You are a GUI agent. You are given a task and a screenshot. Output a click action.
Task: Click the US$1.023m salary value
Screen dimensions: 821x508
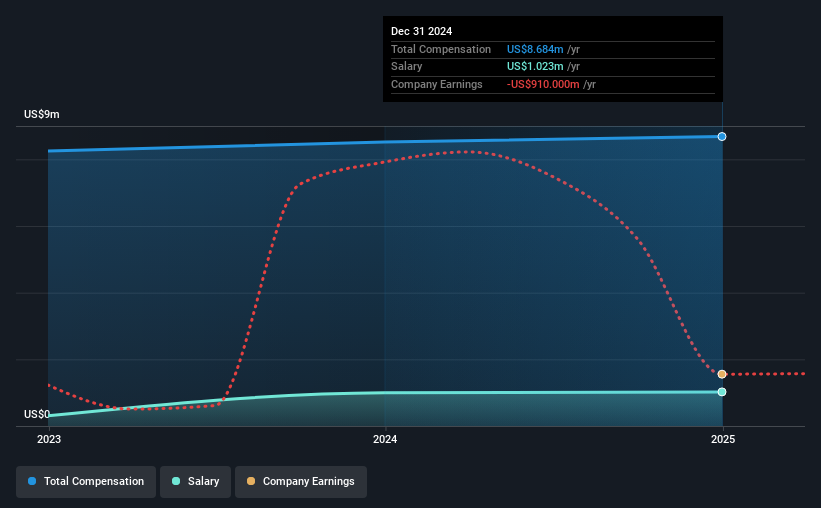point(535,67)
